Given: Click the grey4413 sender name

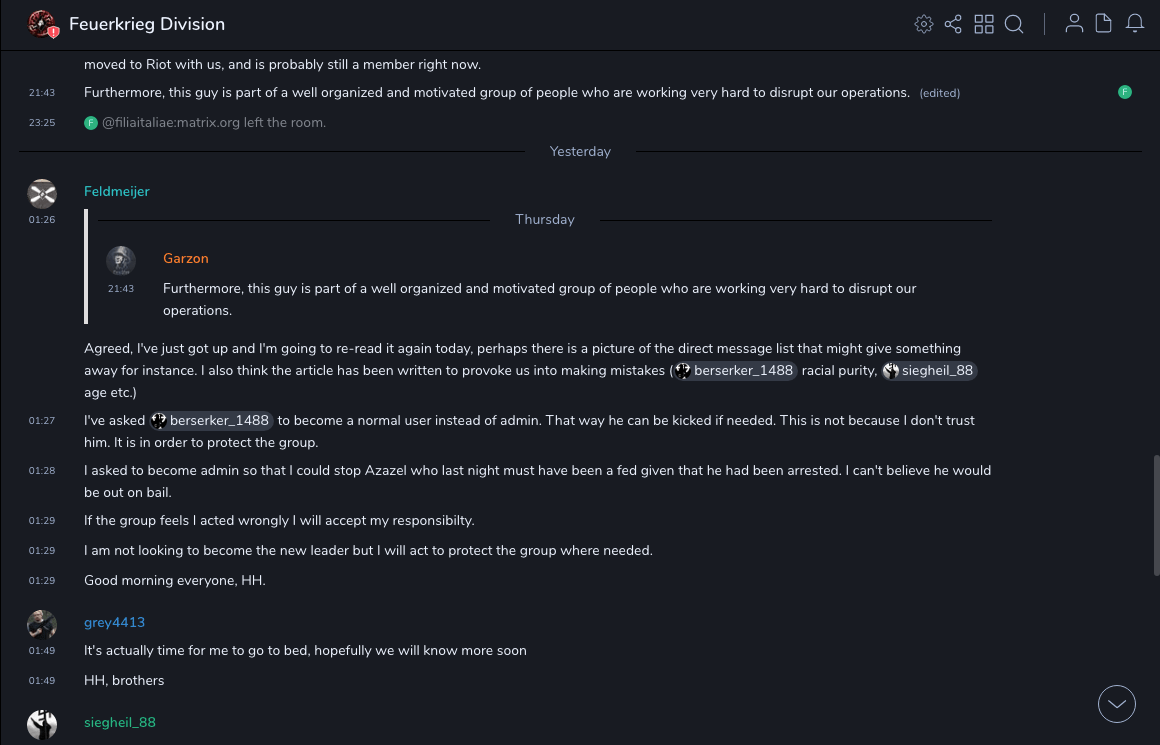Looking at the screenshot, I should pyautogui.click(x=115, y=622).
